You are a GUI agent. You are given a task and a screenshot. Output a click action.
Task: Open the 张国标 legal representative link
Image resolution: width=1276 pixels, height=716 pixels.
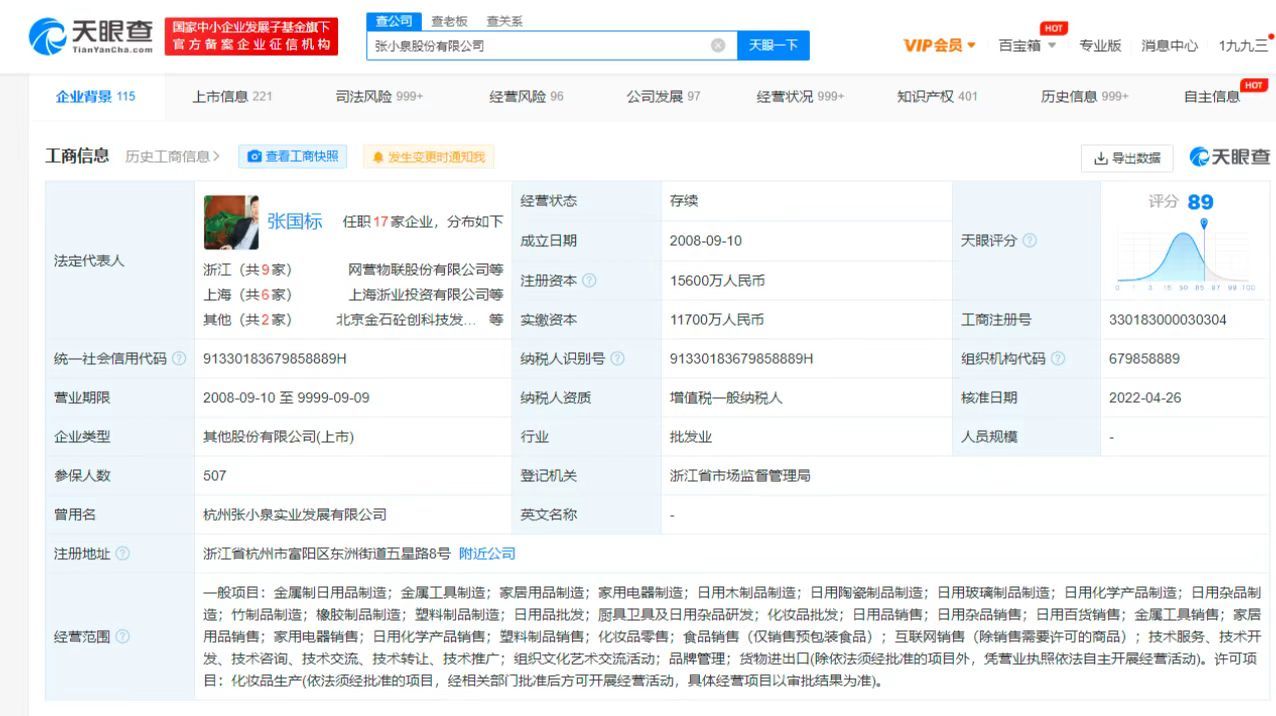pos(294,221)
